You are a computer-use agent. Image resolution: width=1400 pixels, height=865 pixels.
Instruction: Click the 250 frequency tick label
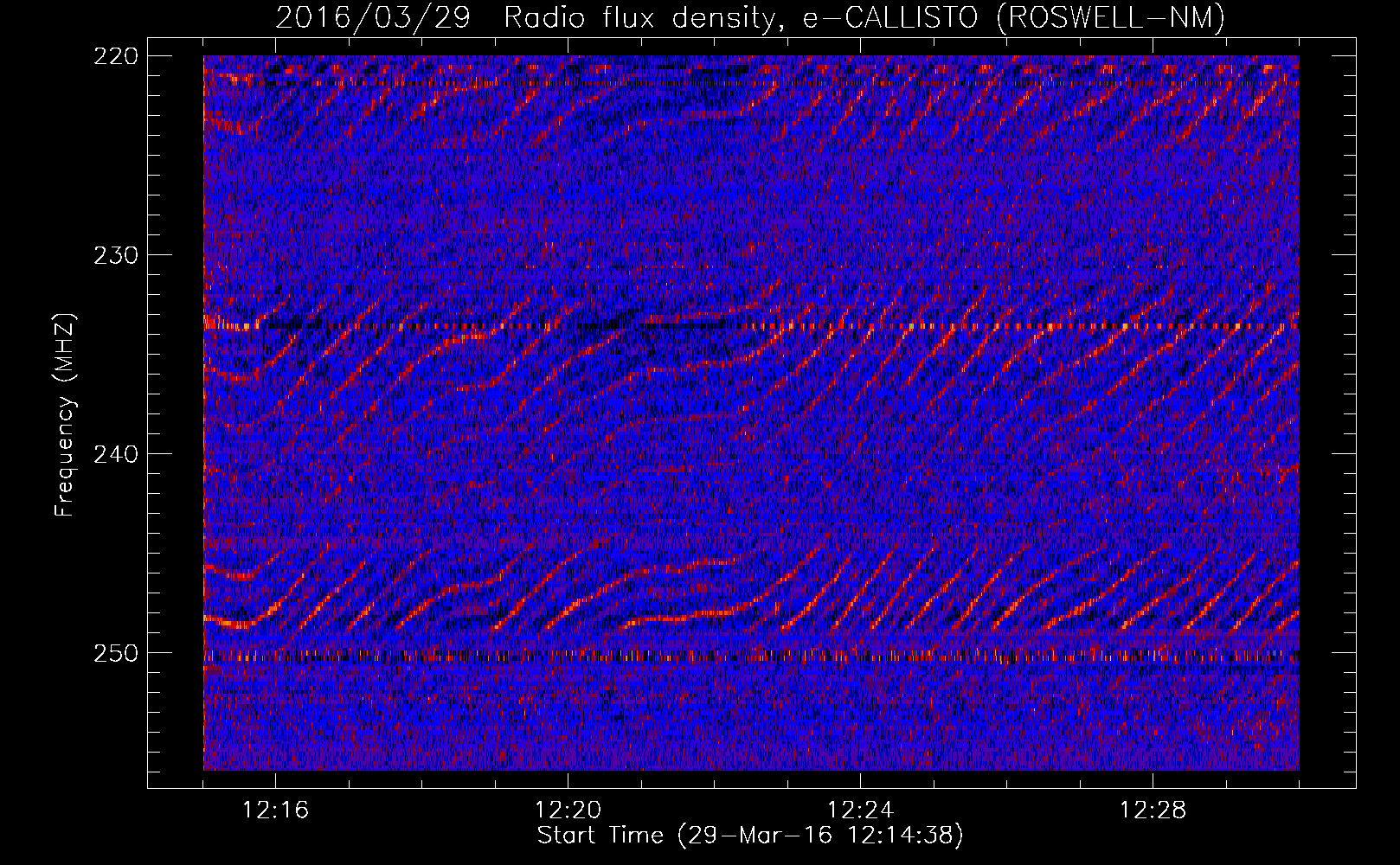(115, 653)
